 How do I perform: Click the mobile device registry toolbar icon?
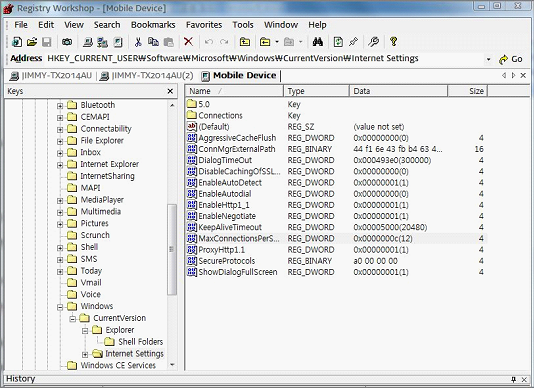coord(118,42)
